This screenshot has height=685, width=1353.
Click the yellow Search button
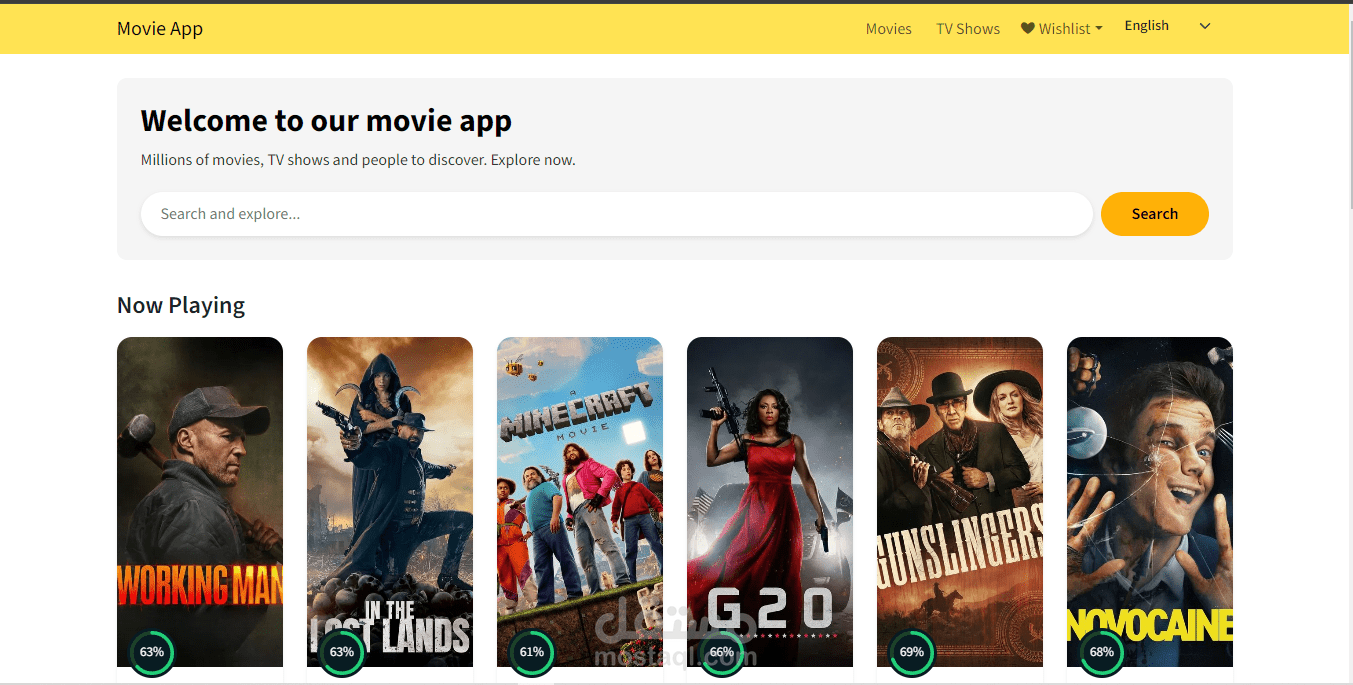pos(1155,214)
